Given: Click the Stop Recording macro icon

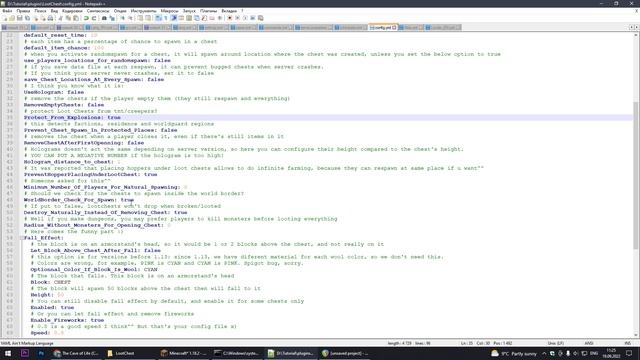Looking at the screenshot, I should click(237, 18).
